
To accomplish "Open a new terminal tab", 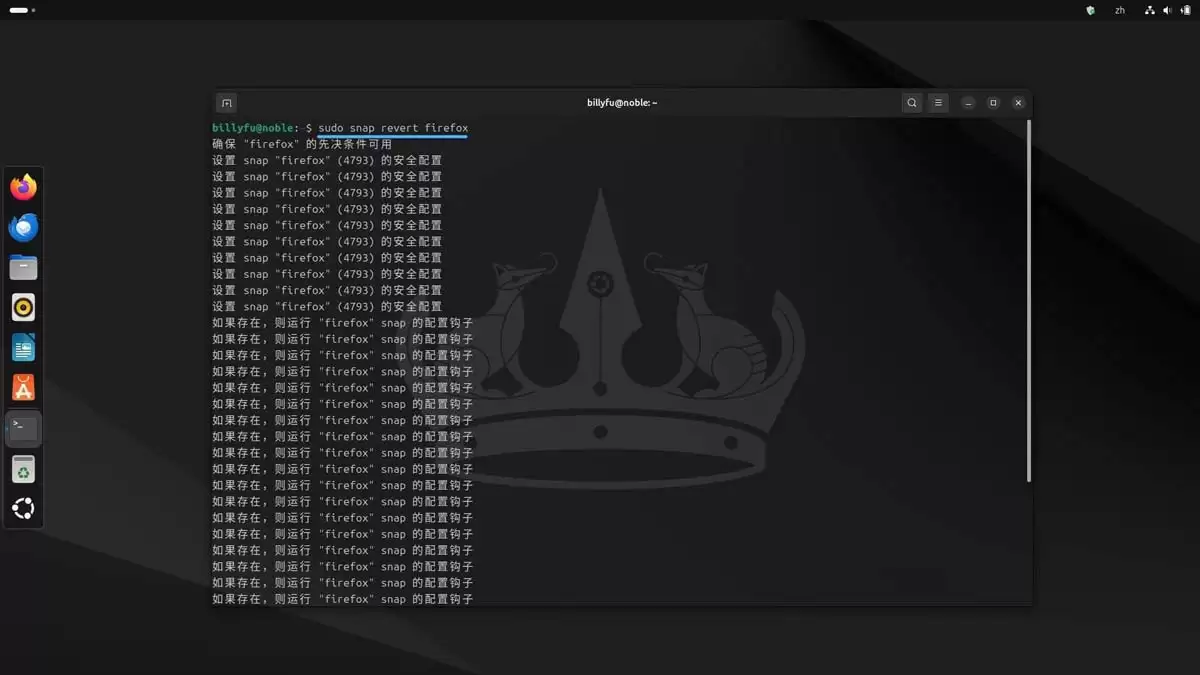I will point(226,102).
